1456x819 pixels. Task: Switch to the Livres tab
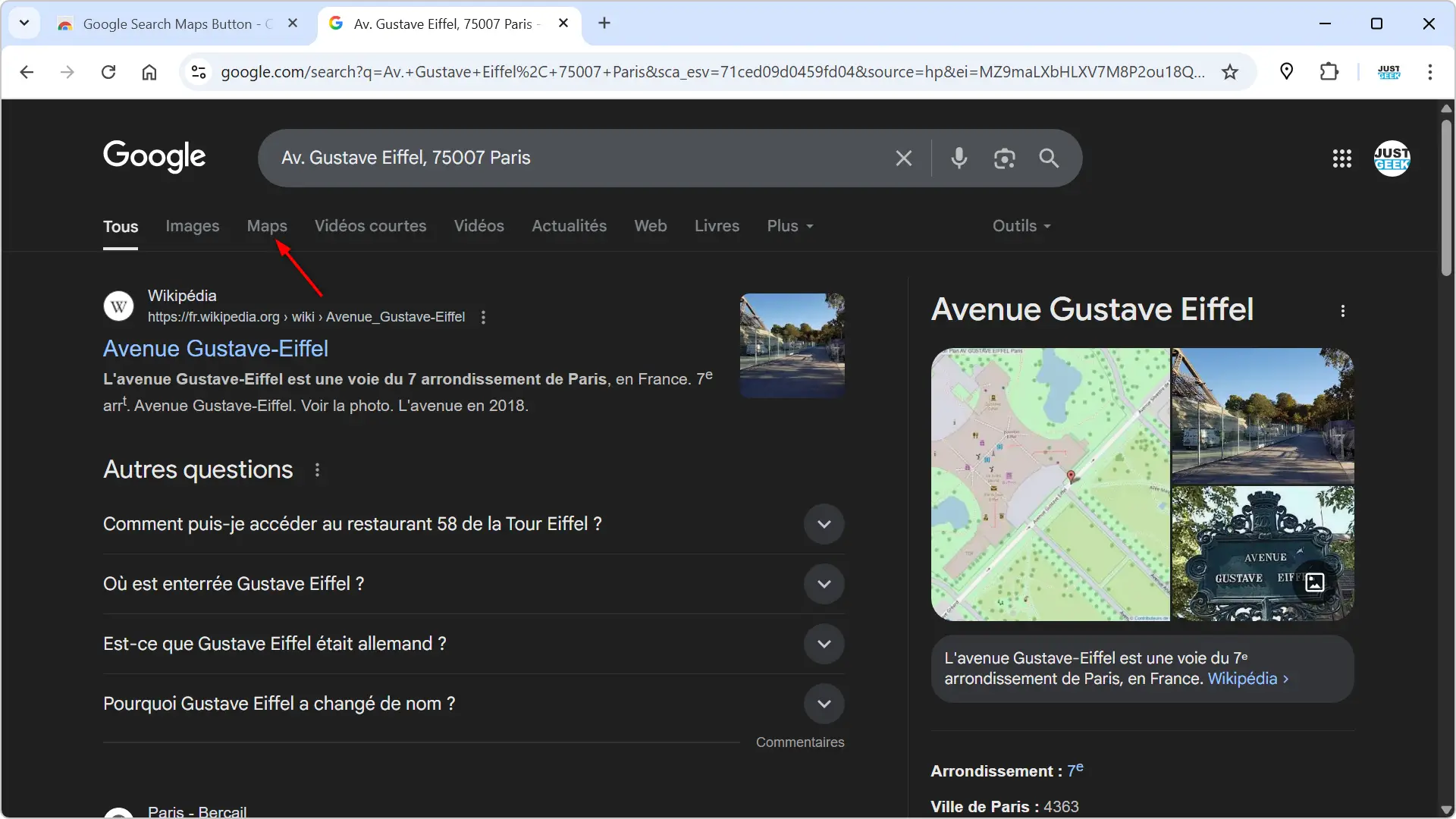pos(717,226)
